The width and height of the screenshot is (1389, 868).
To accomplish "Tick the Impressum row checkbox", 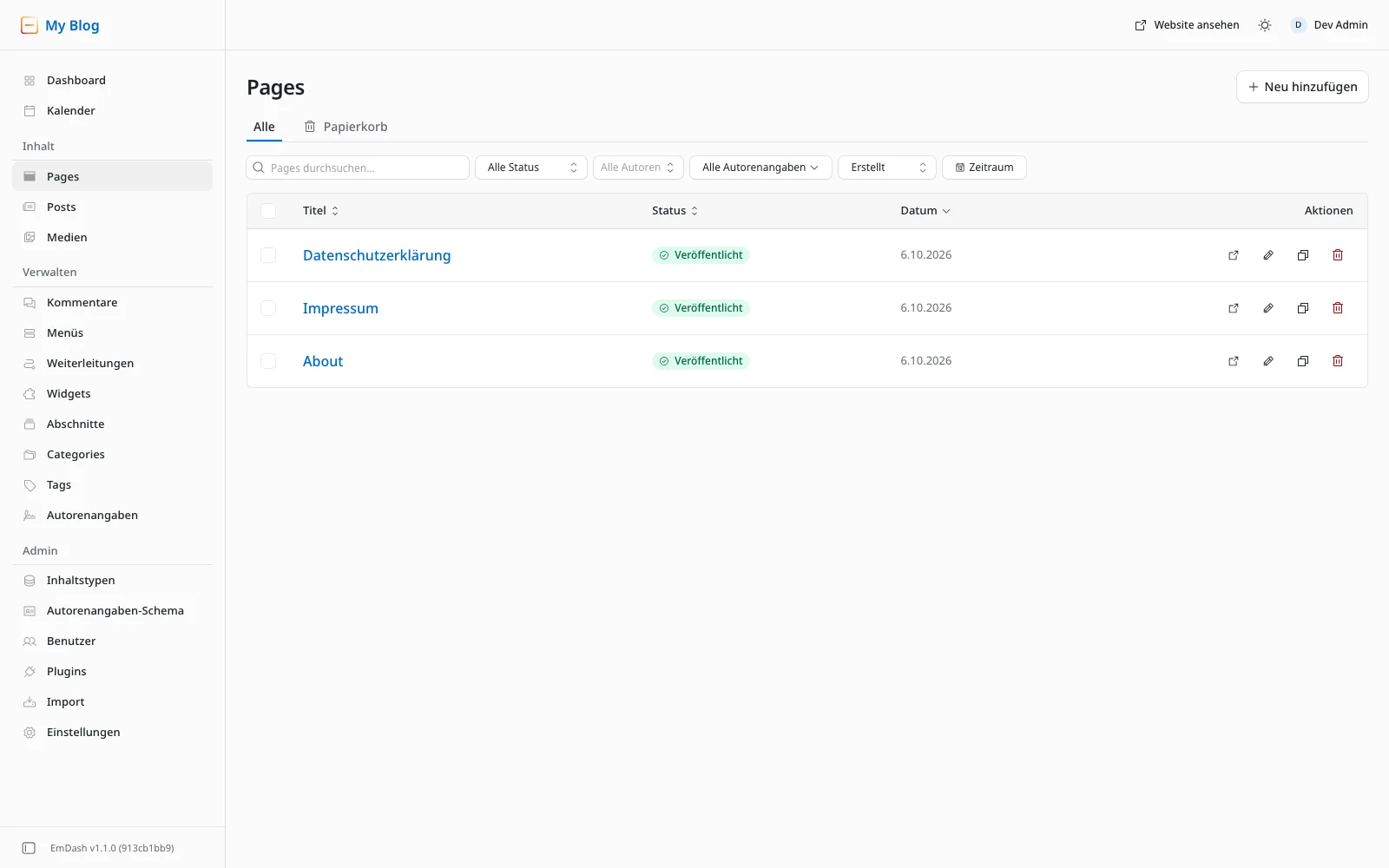I will [x=268, y=308].
